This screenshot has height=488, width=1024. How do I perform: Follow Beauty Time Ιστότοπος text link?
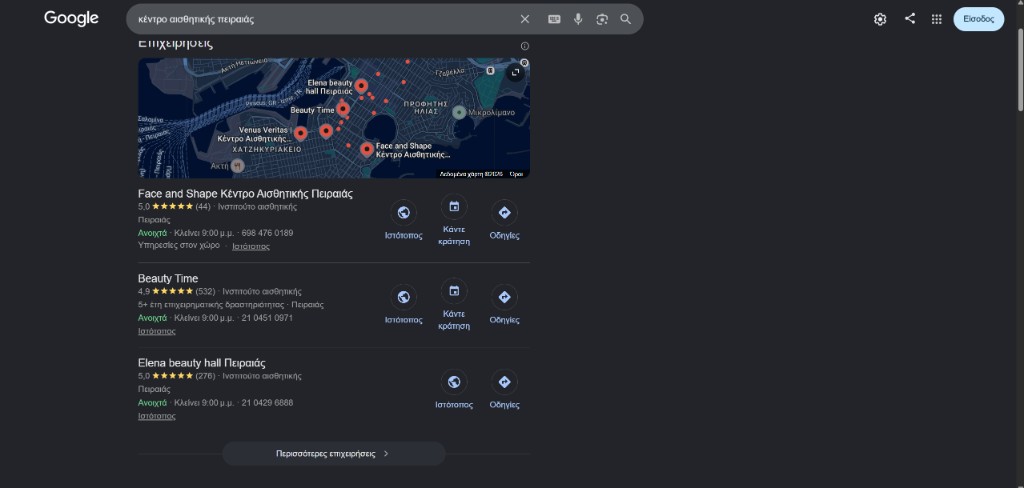pyautogui.click(x=157, y=331)
